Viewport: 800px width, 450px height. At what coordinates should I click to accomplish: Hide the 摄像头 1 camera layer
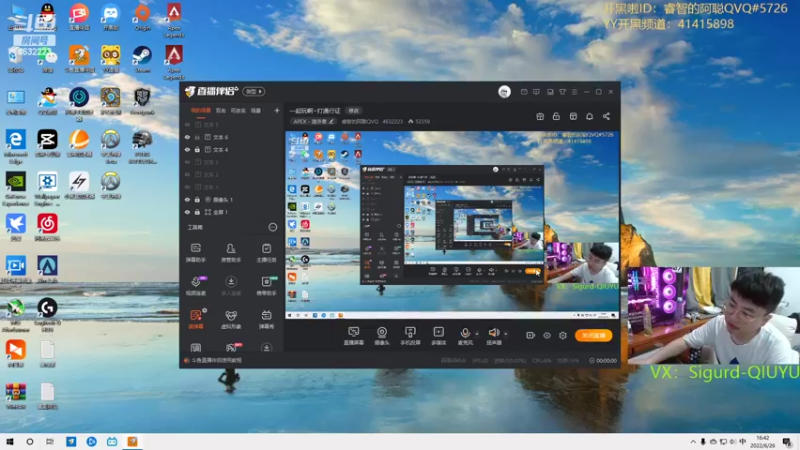click(187, 199)
